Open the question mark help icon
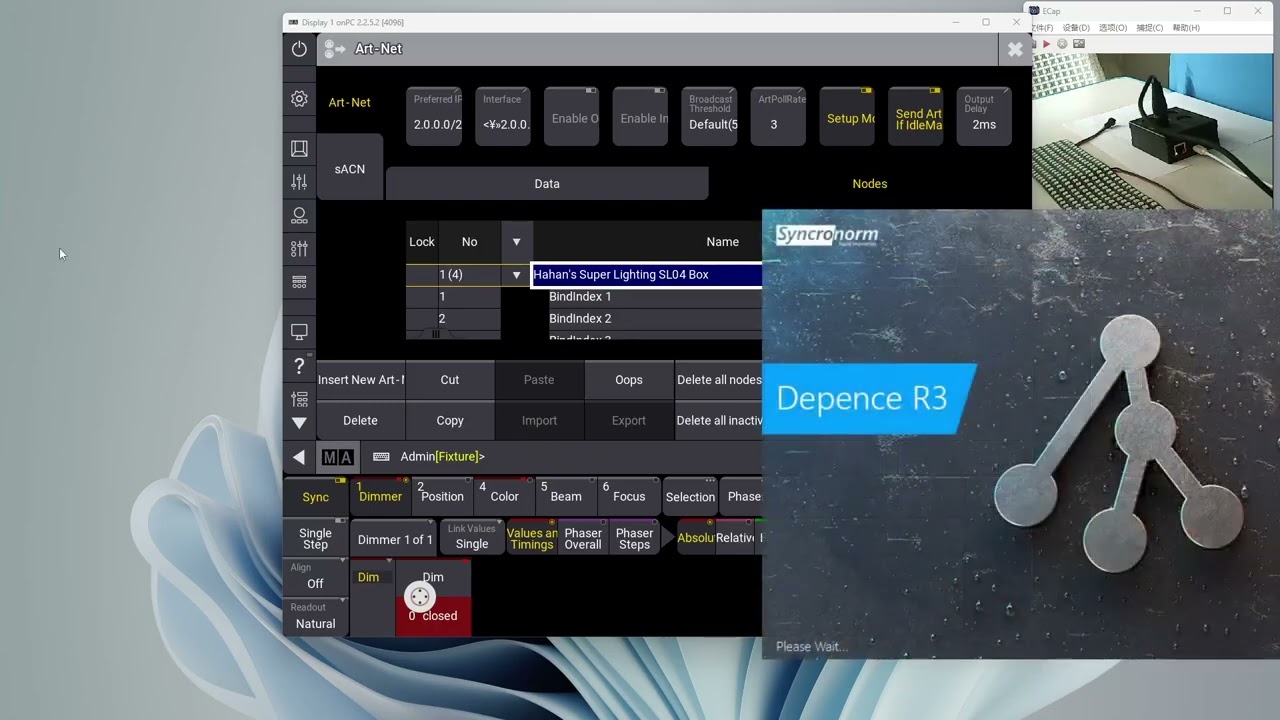The height and width of the screenshot is (720, 1280). [x=299, y=366]
